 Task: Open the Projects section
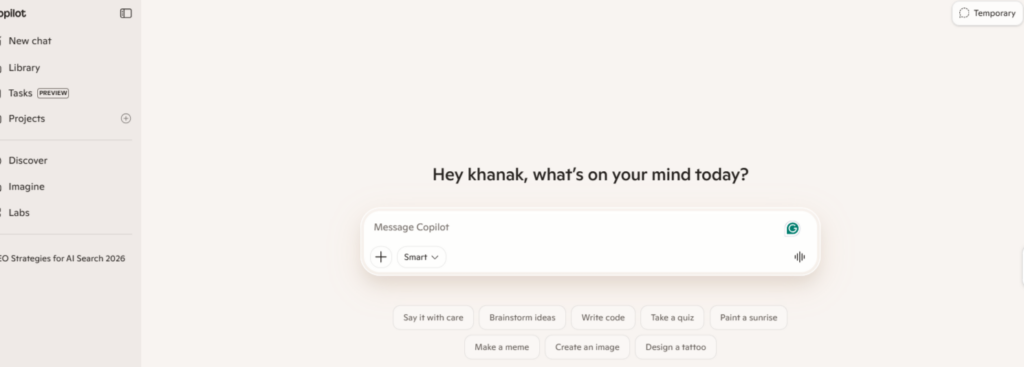click(27, 118)
